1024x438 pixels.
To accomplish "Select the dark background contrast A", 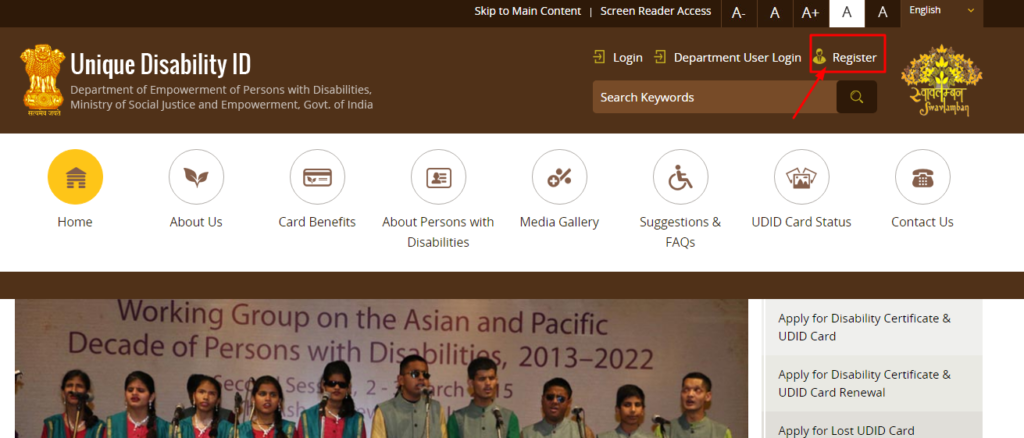I will point(883,13).
